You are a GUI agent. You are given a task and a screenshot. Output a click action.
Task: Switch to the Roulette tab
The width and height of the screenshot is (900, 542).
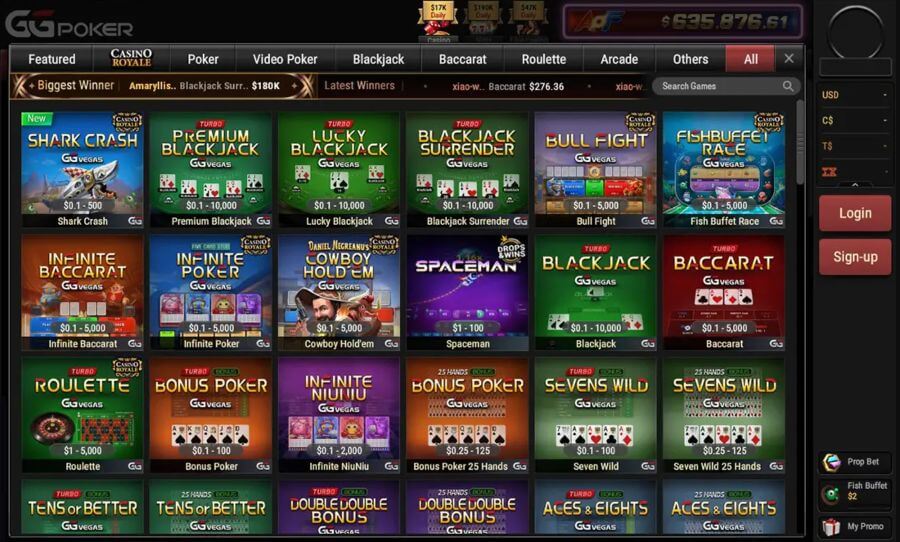544,59
